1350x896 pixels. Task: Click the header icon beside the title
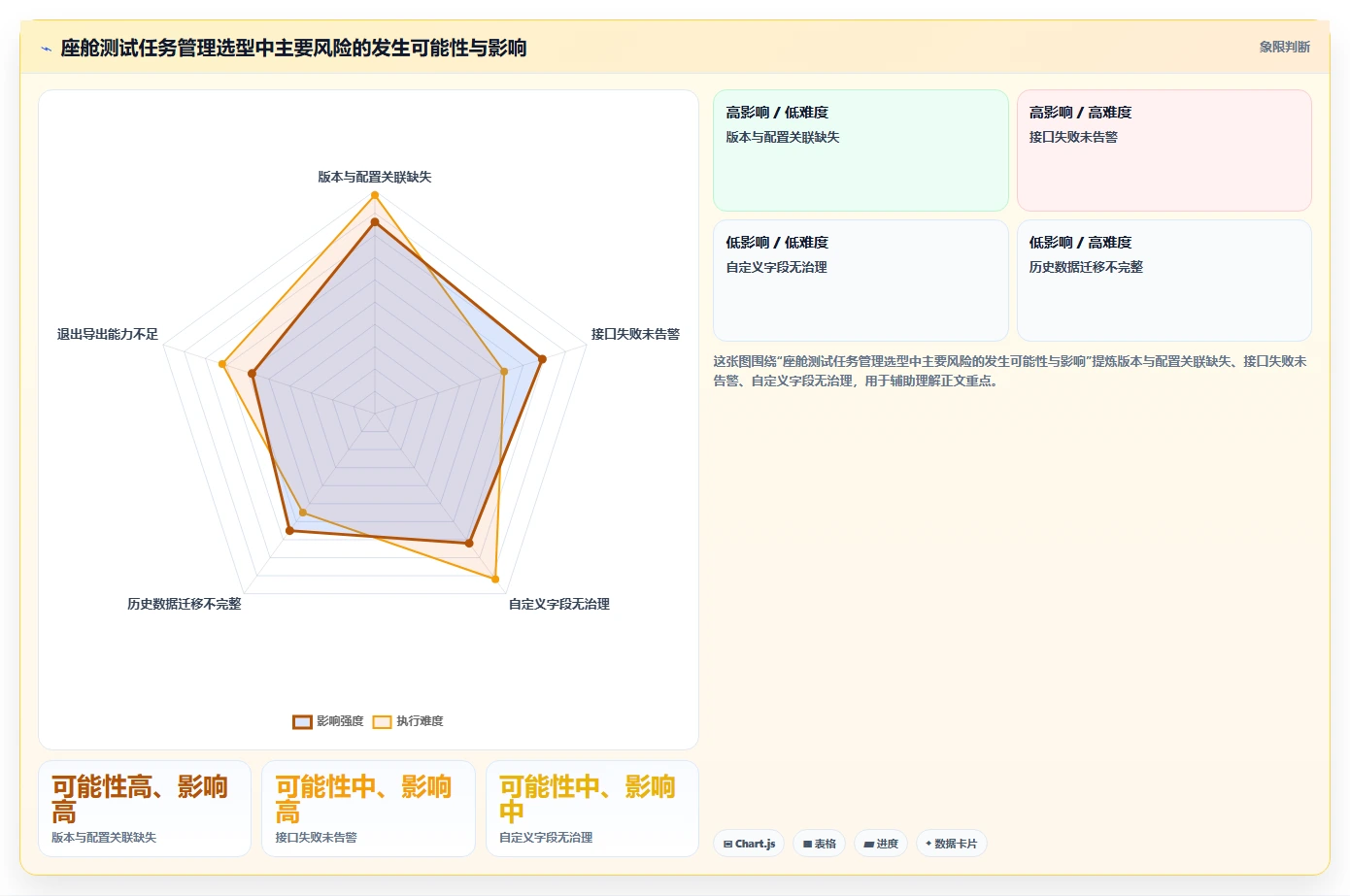[x=46, y=49]
